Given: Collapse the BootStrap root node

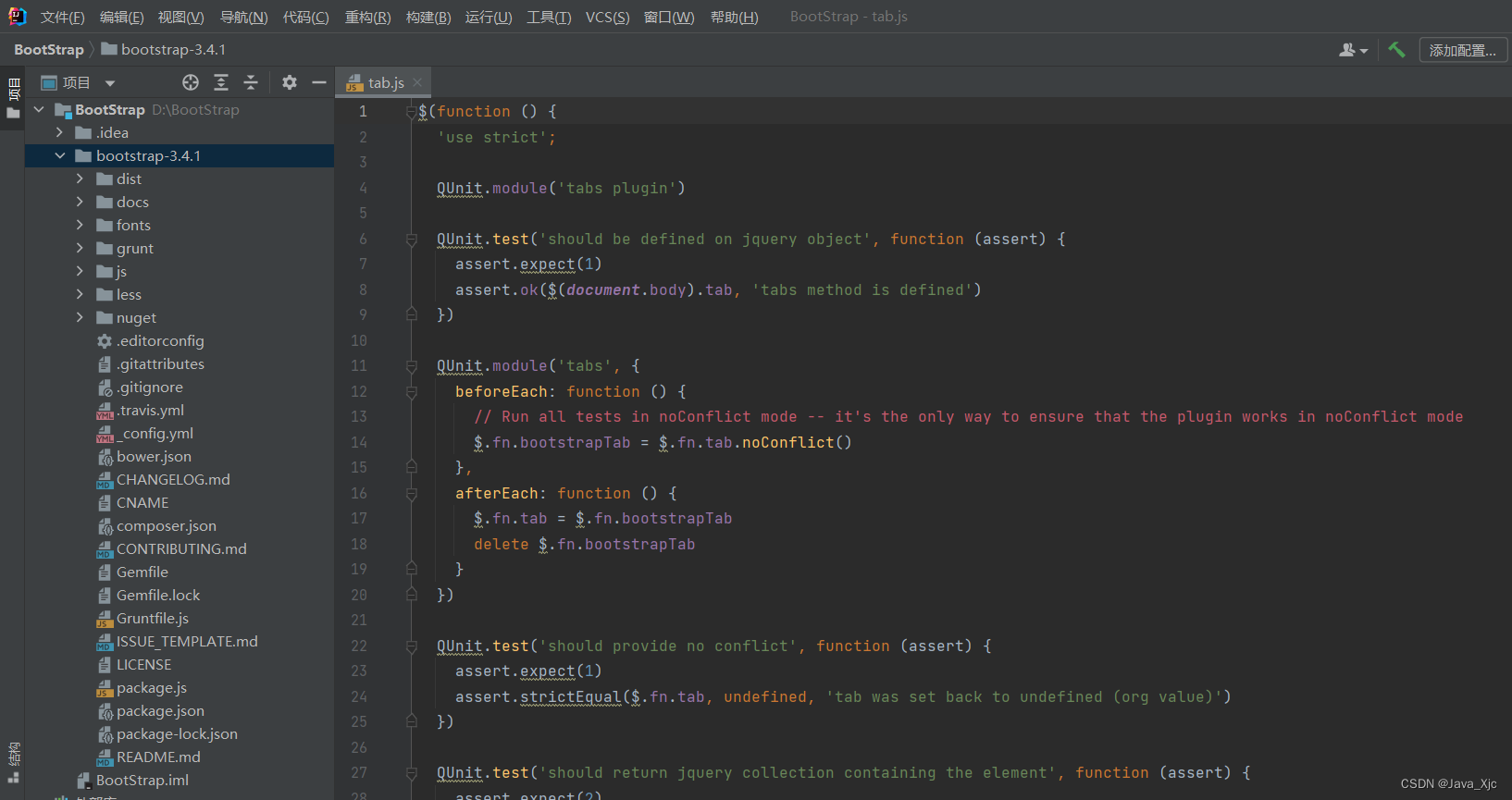Looking at the screenshot, I should pyautogui.click(x=39, y=109).
